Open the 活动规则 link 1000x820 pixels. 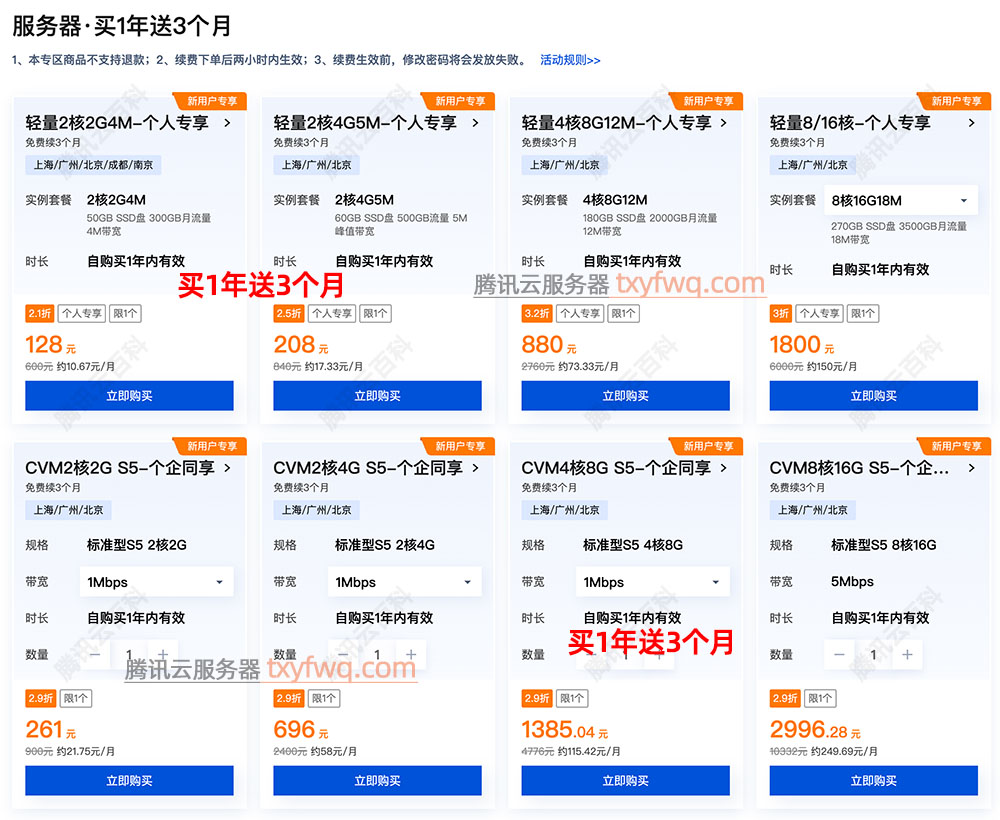tap(570, 59)
